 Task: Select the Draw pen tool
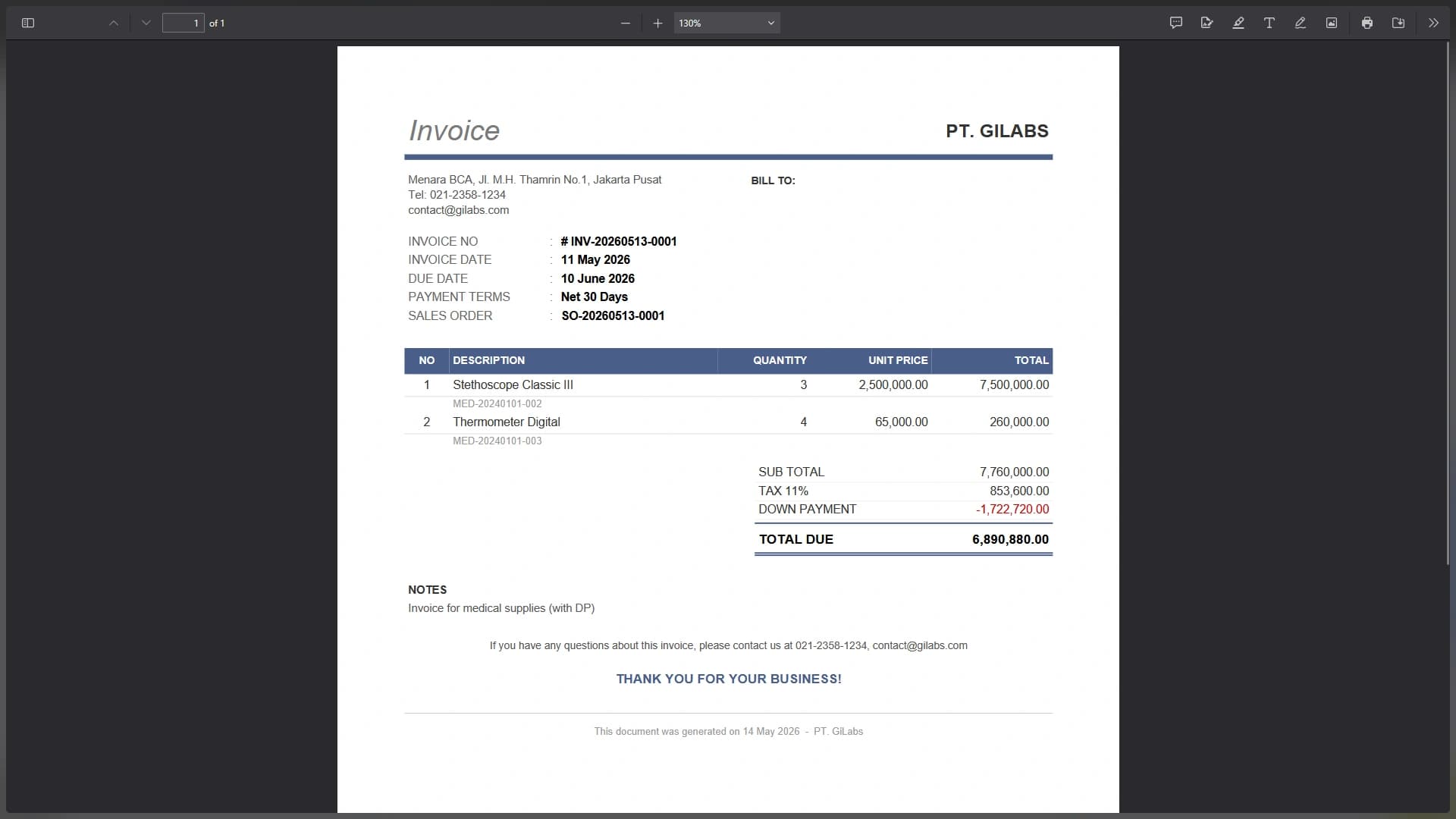pos(1301,23)
